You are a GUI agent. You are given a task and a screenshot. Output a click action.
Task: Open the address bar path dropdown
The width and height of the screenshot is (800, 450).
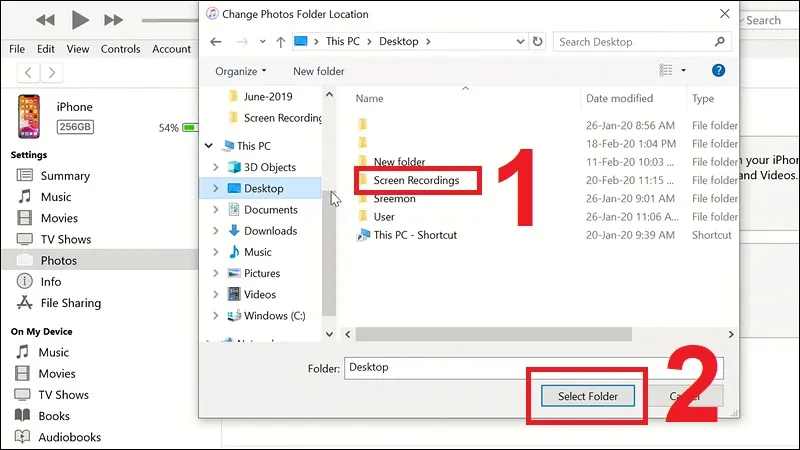[520, 41]
